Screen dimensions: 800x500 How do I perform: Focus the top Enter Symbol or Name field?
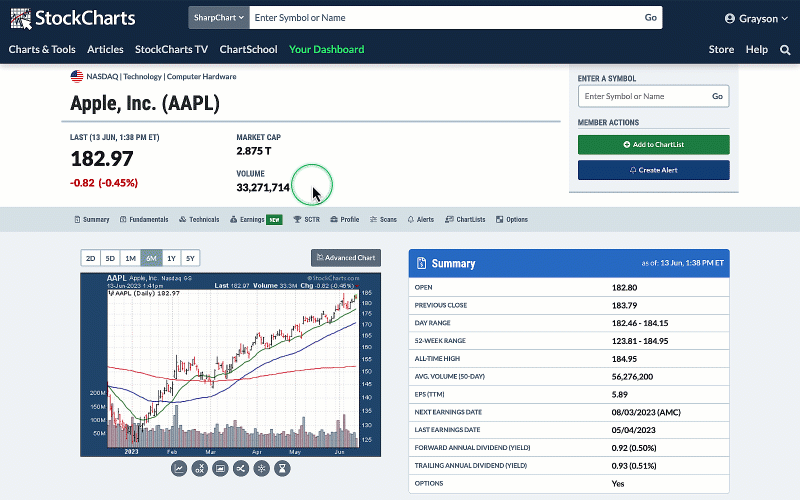(444, 18)
